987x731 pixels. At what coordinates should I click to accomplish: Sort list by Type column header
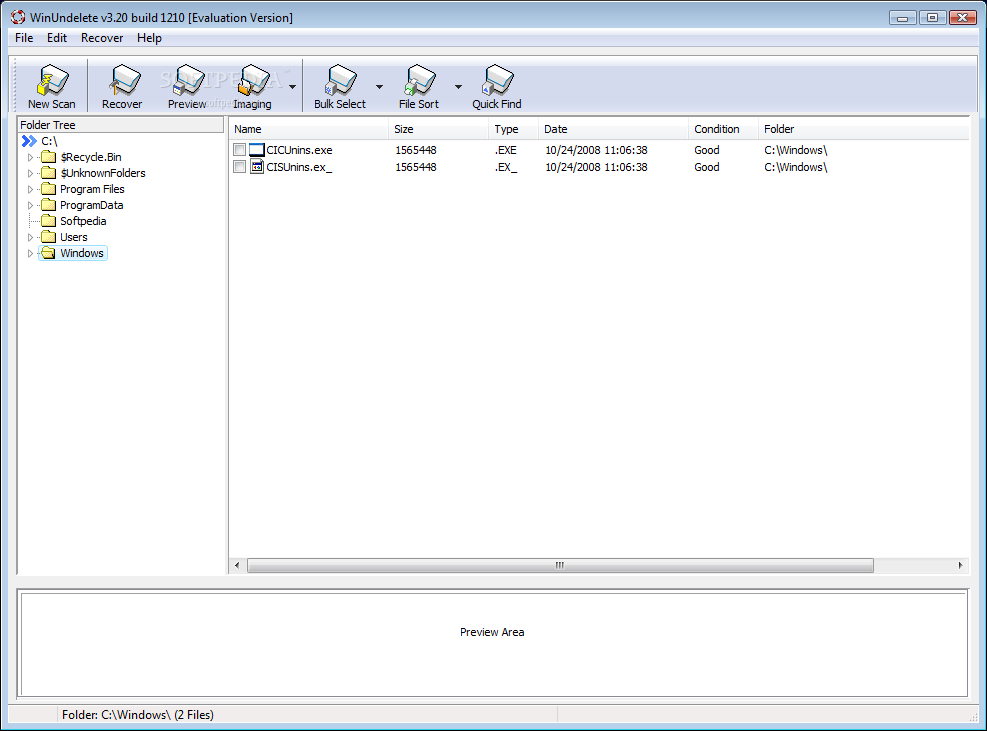(513, 129)
